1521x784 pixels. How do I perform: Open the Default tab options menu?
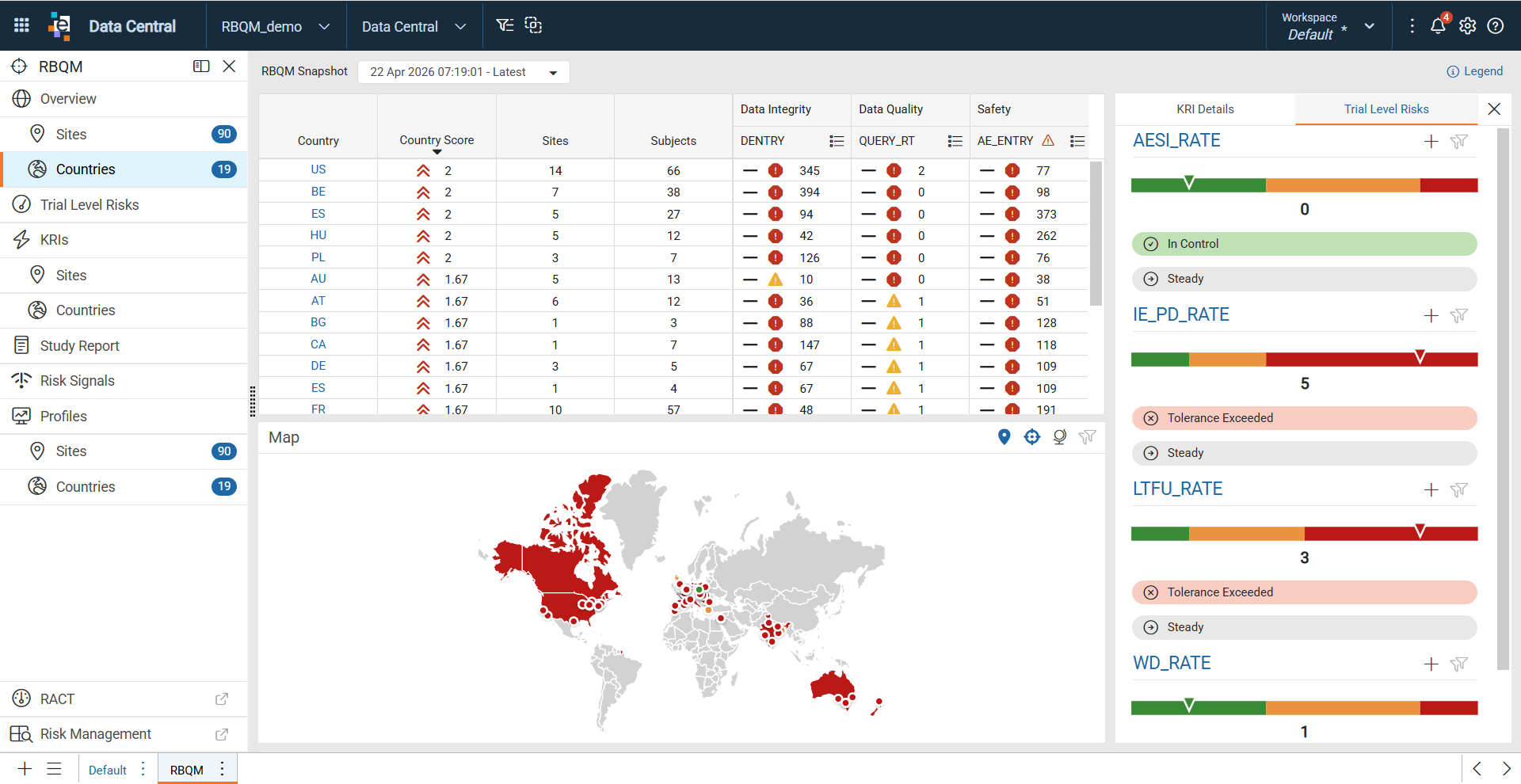click(x=143, y=769)
